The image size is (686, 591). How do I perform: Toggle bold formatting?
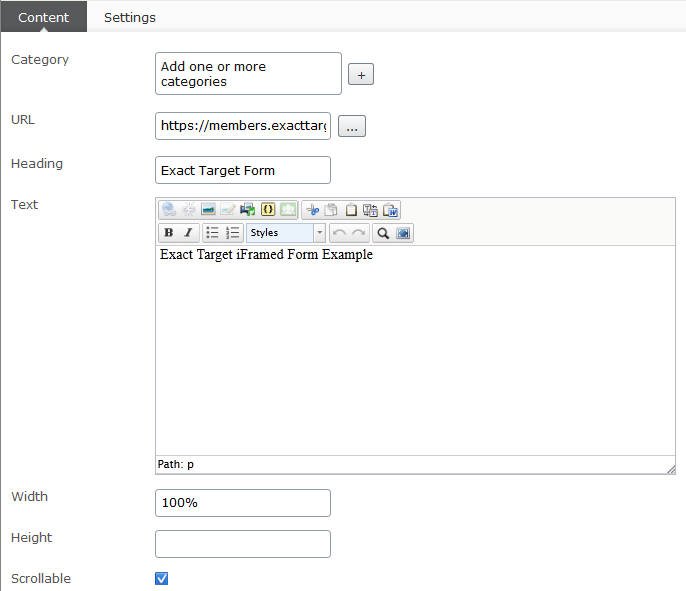[x=169, y=233]
